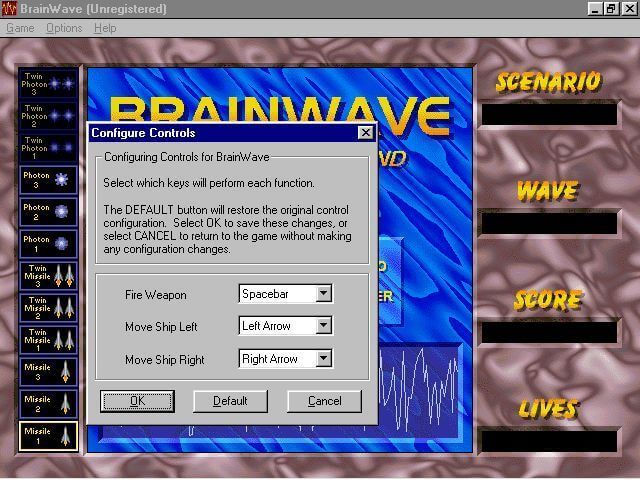
Task: Click the WAVE display box
Action: tap(549, 223)
